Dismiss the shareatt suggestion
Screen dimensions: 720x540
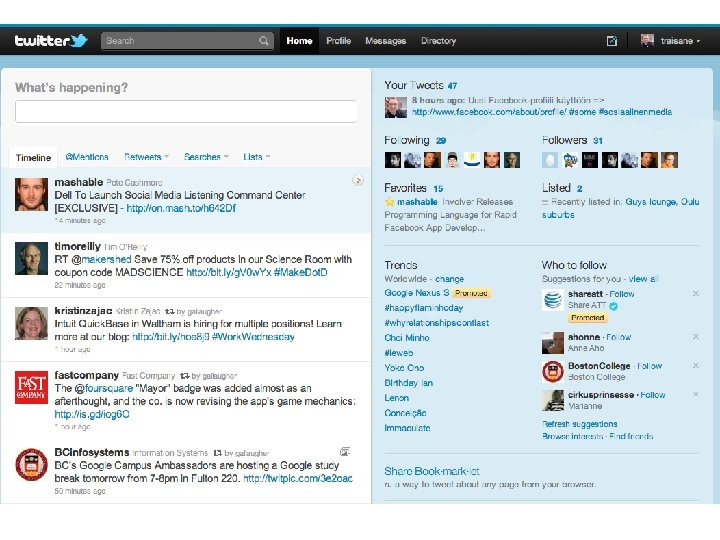pos(696,293)
